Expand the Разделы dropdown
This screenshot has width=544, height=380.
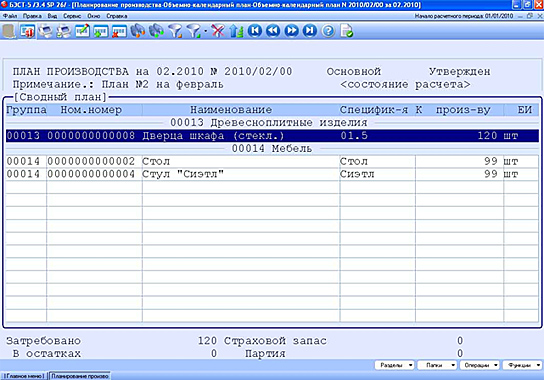point(395,365)
